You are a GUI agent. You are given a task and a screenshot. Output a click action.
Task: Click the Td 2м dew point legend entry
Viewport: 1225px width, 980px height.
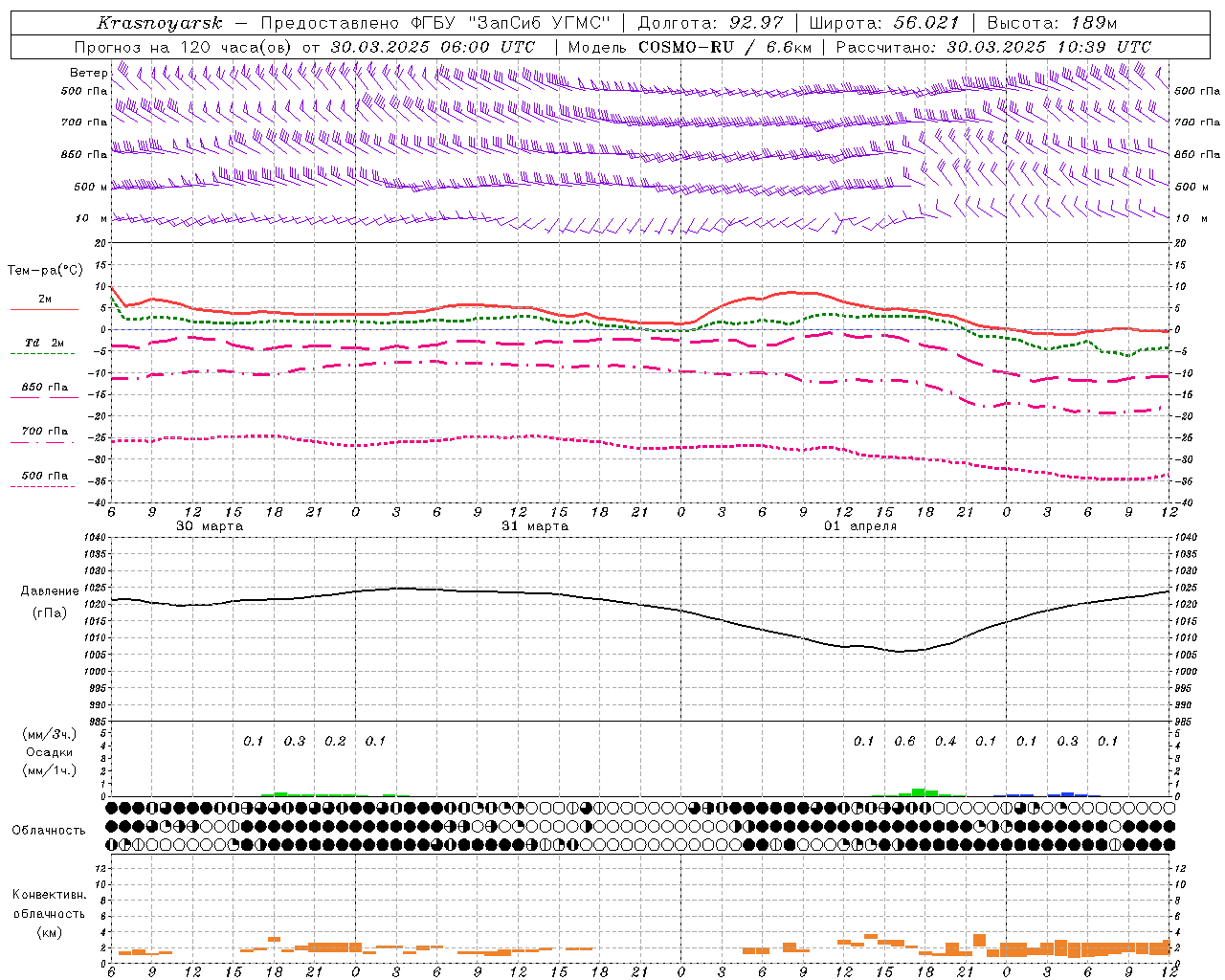(x=45, y=343)
